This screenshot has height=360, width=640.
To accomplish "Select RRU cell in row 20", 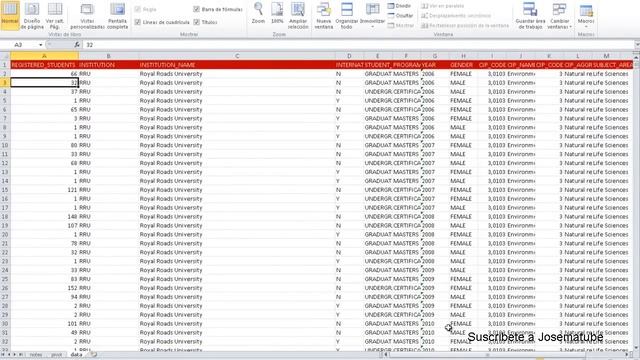I will [x=108, y=235].
